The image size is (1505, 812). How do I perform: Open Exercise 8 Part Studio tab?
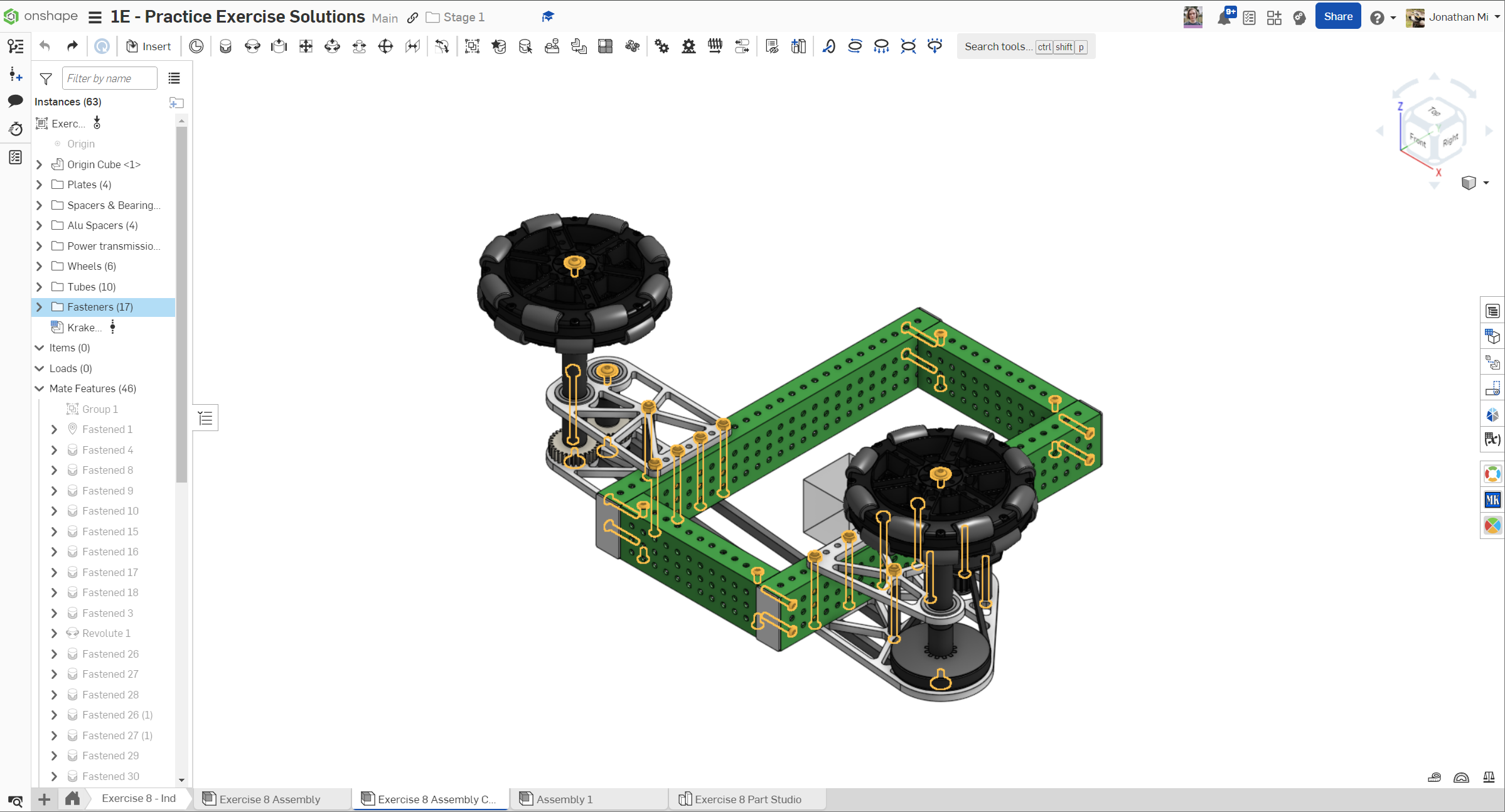click(747, 799)
